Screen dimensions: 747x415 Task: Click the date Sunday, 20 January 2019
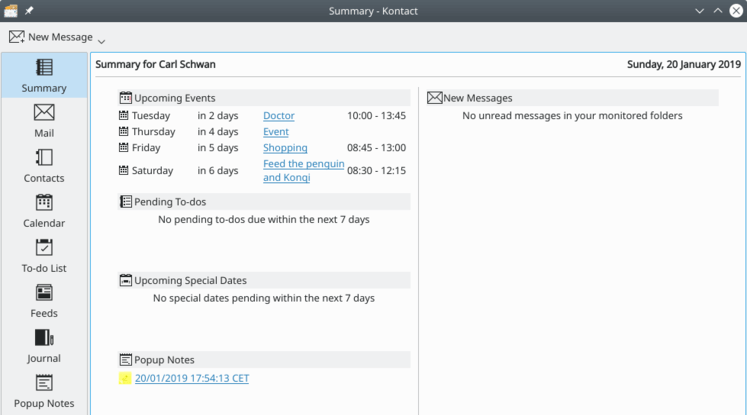pyautogui.click(x=684, y=64)
